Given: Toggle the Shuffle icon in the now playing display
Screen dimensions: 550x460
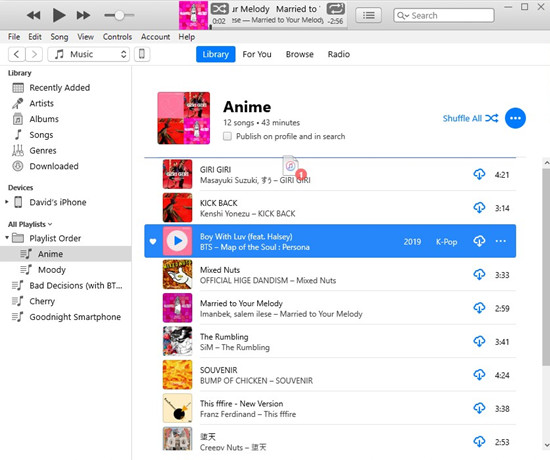Looking at the screenshot, I should pos(220,8).
